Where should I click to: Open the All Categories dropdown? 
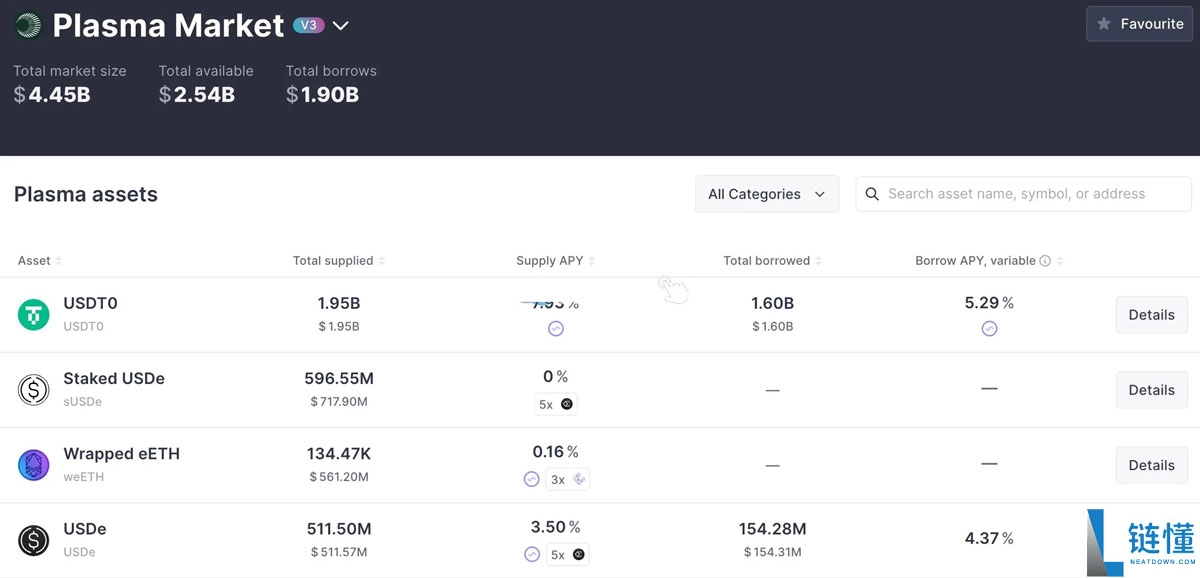[x=767, y=194]
